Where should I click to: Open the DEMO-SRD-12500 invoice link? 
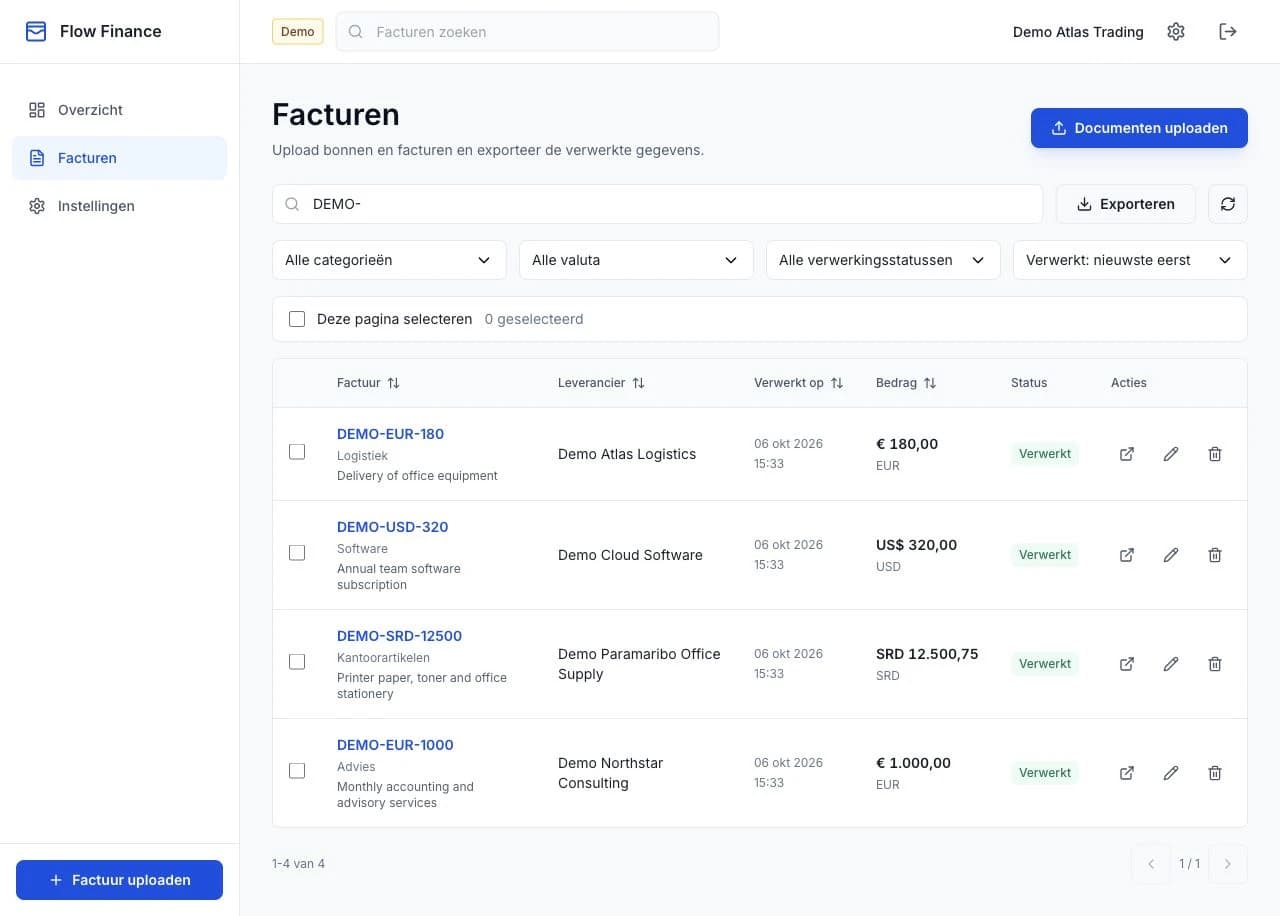399,636
